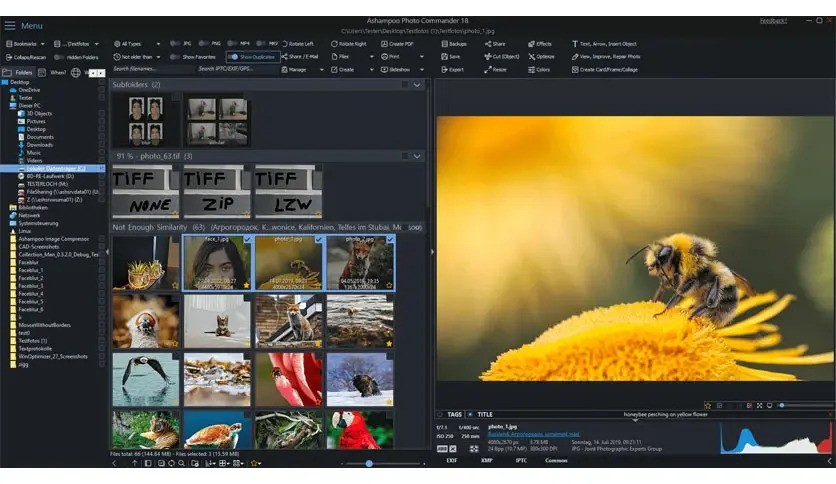
Task: Click the Share tool icon
Action: click(x=488, y=44)
